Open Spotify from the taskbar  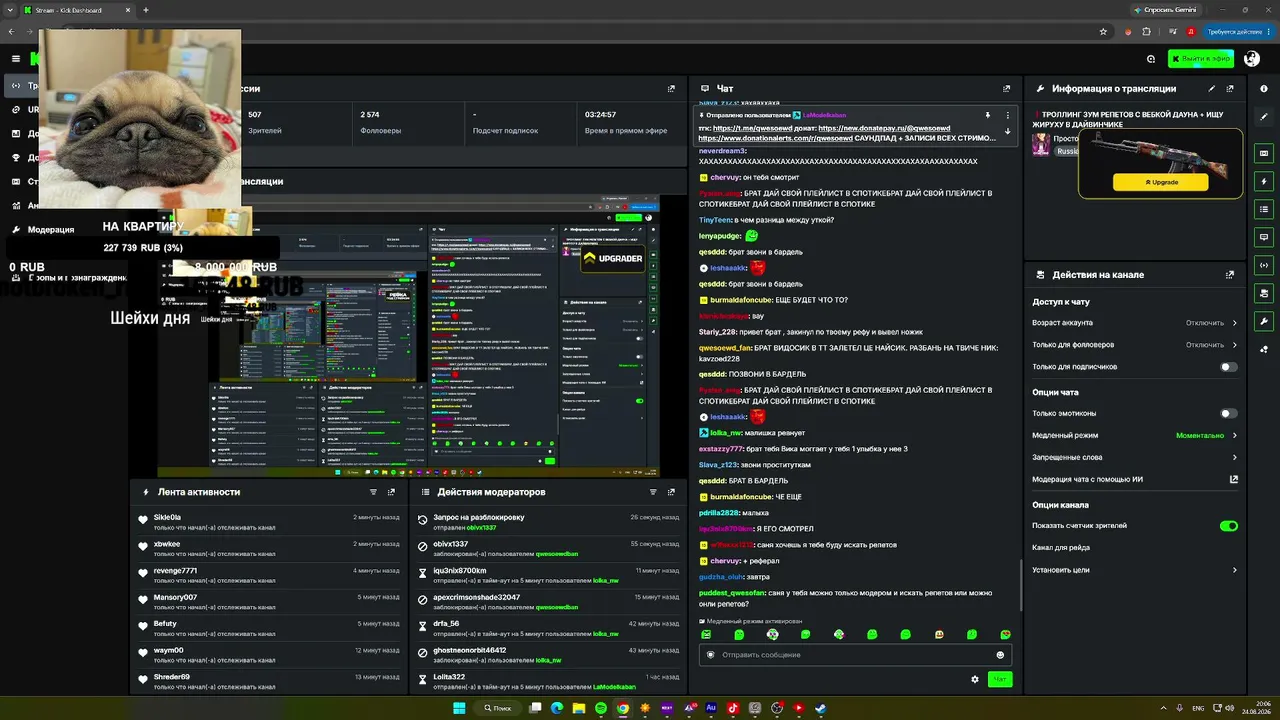pyautogui.click(x=601, y=708)
